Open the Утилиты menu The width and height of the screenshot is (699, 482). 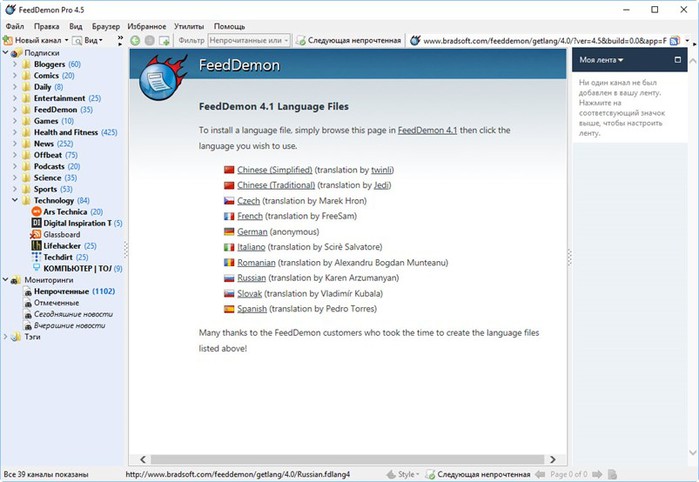[189, 26]
